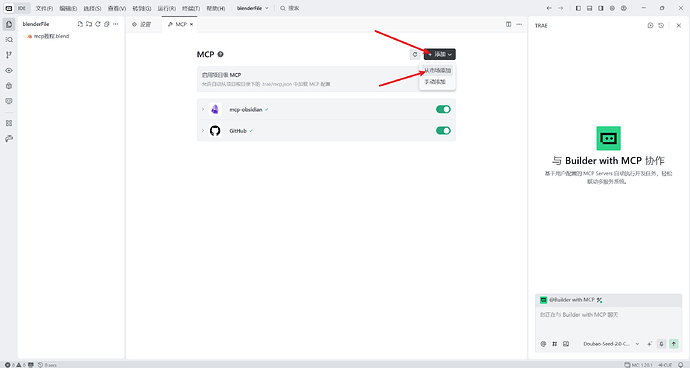Click the microphone voice input button
This screenshot has height=368, width=690.
point(661,344)
